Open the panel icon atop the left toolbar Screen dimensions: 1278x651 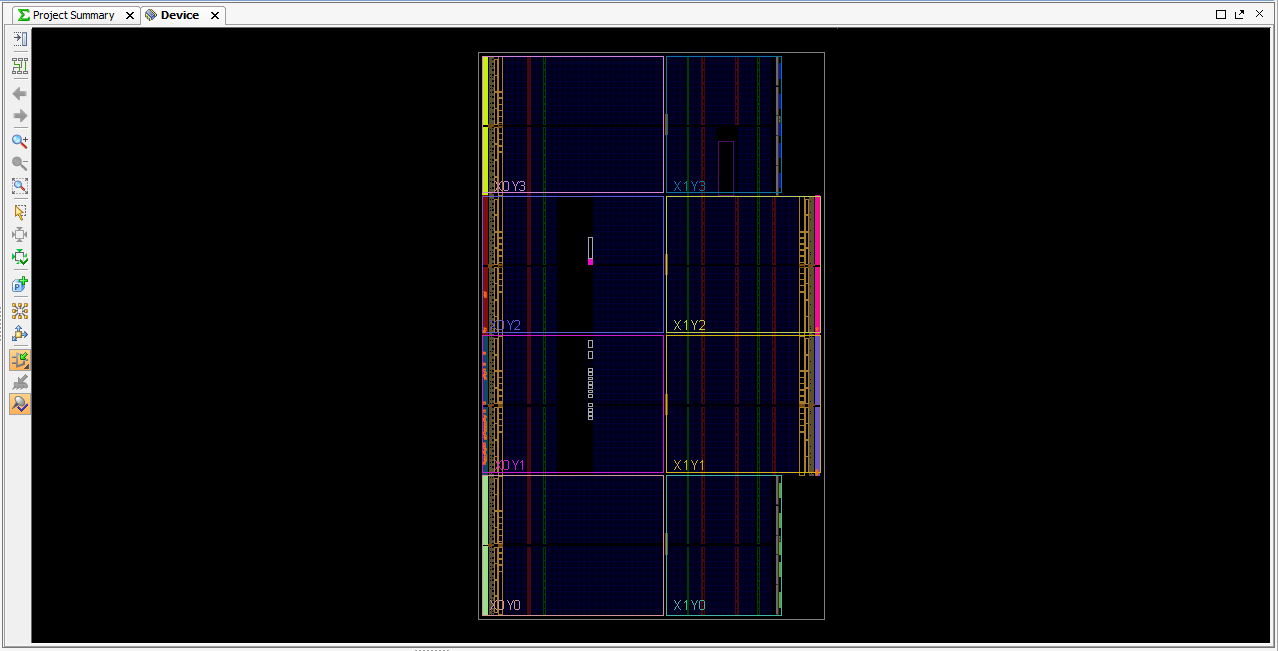click(x=19, y=39)
